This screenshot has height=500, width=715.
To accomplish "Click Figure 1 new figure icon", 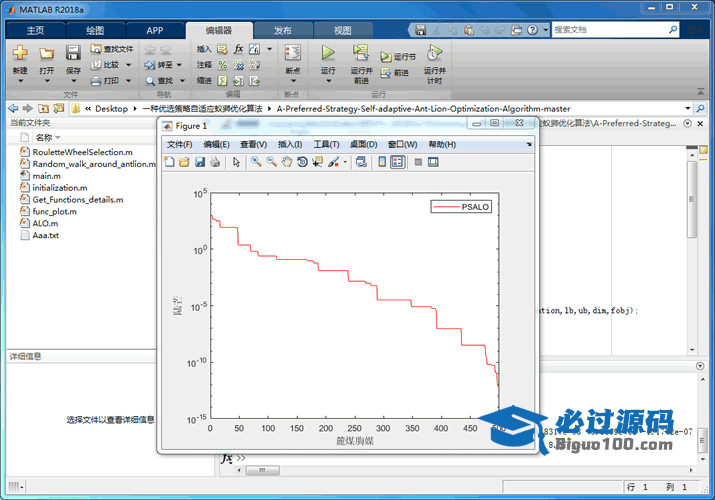I will (169, 162).
